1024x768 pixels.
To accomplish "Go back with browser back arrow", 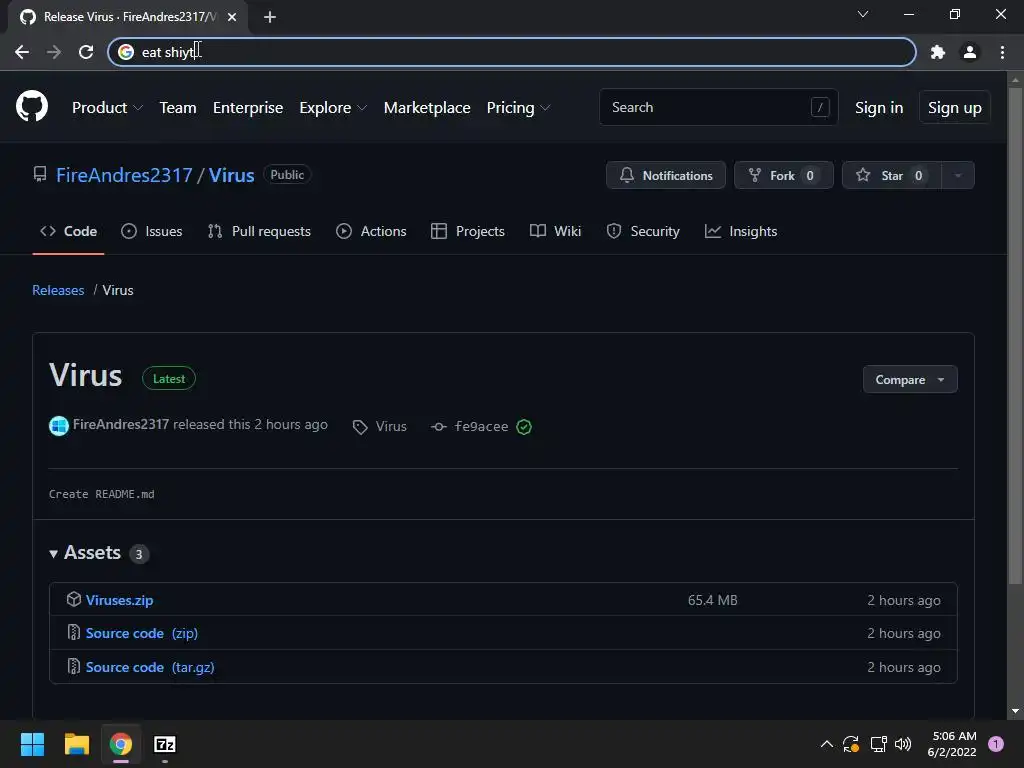I will 22,52.
